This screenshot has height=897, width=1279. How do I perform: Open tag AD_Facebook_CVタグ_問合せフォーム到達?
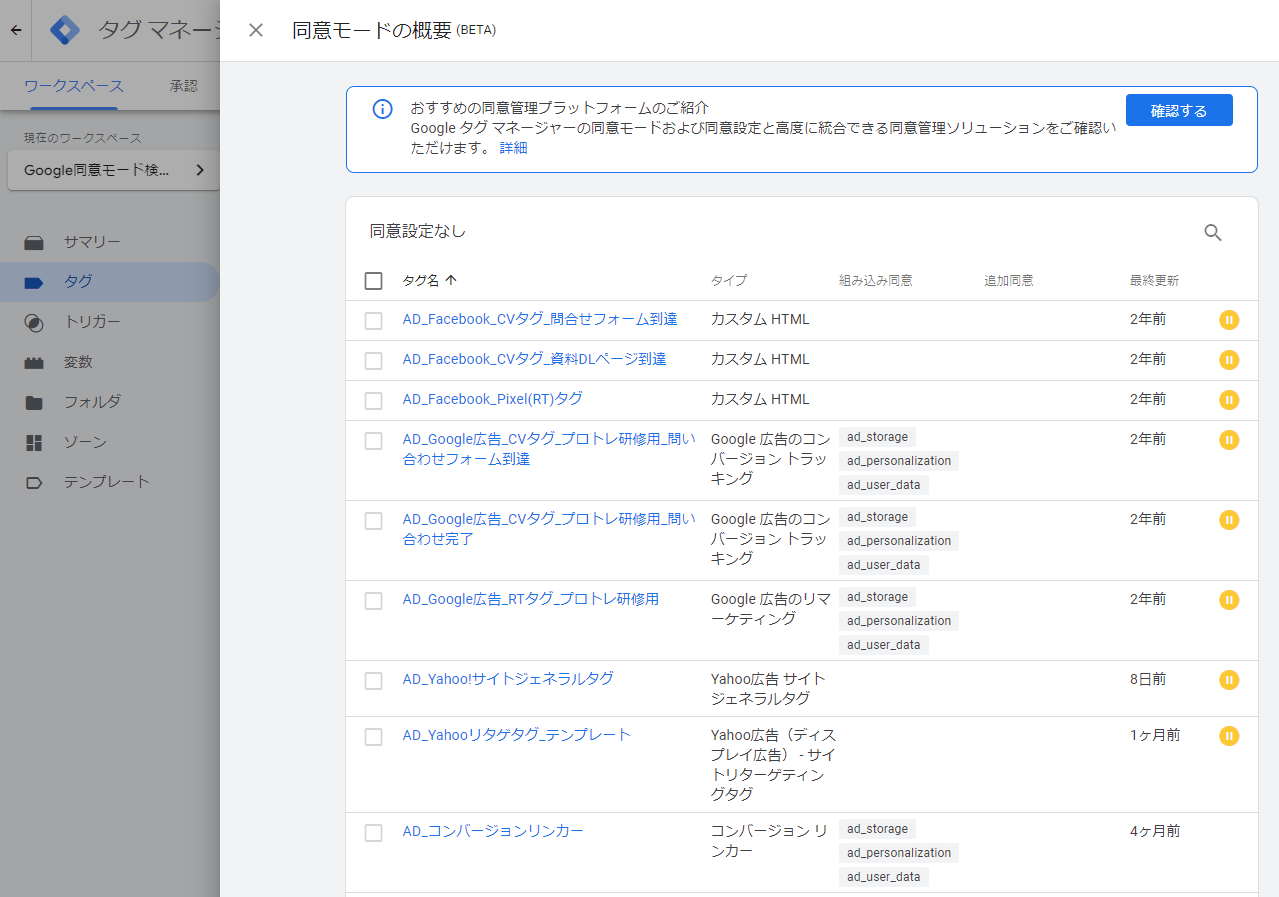tap(540, 319)
